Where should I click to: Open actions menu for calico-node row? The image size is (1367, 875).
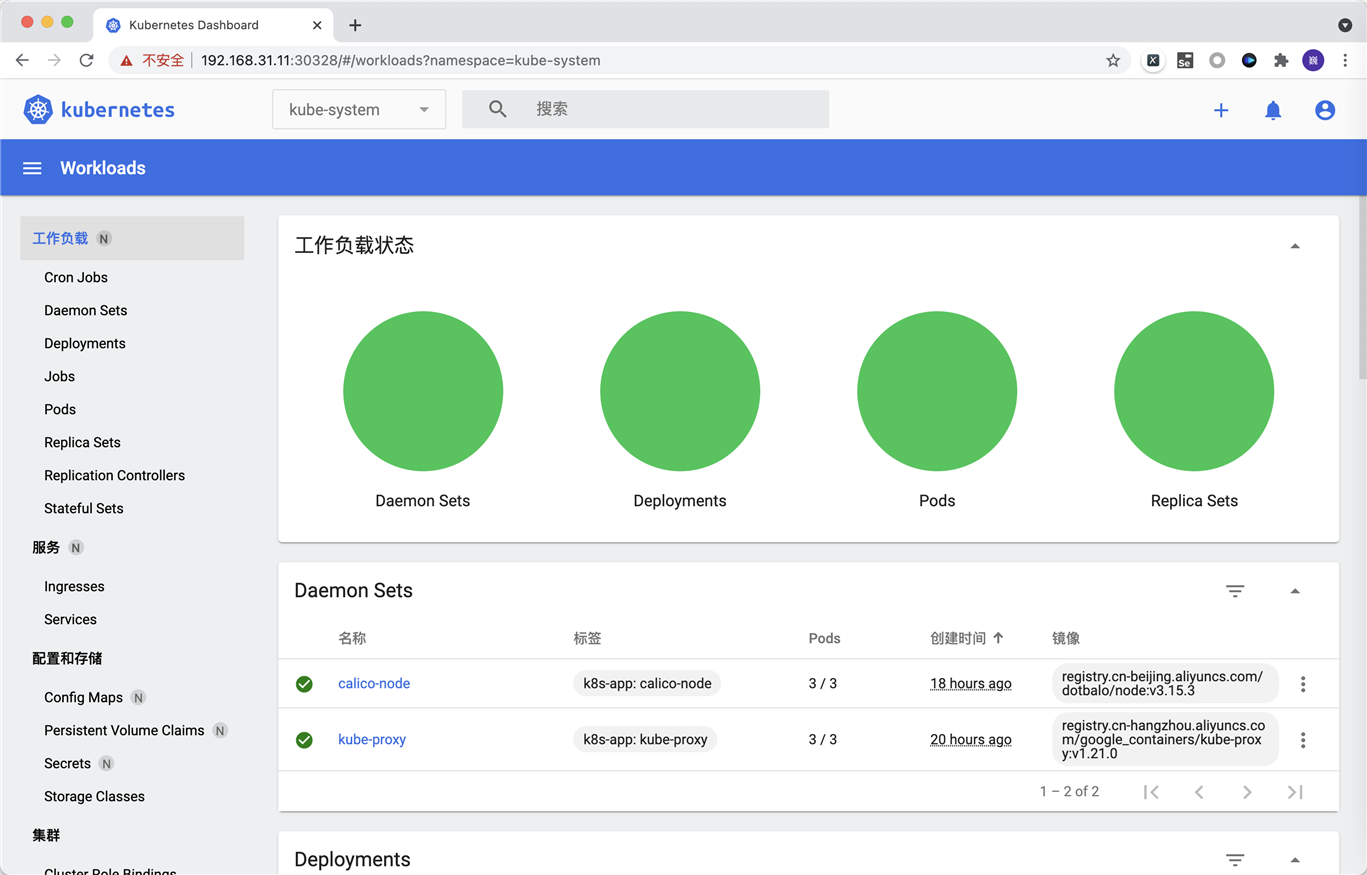pyautogui.click(x=1303, y=684)
